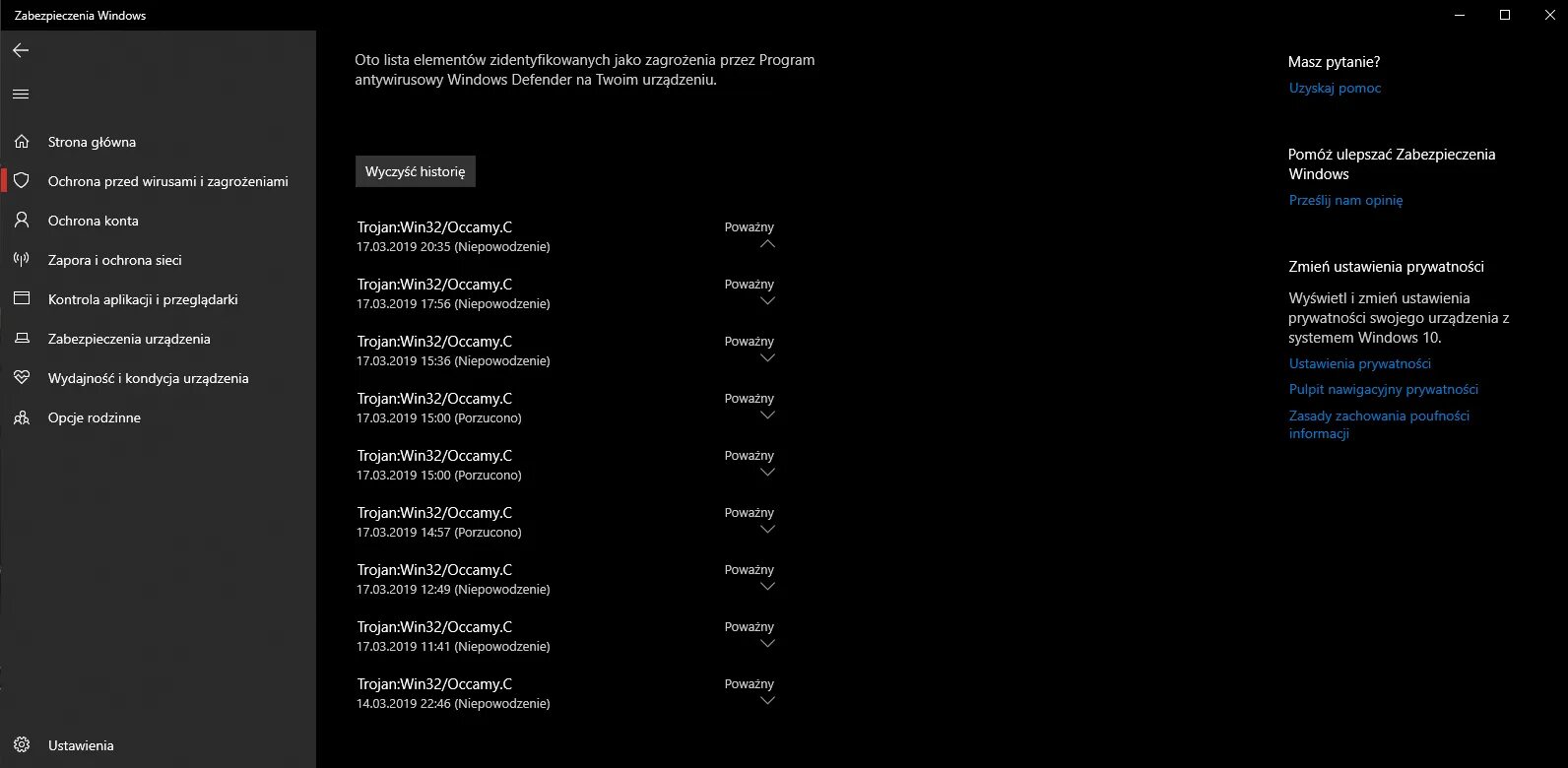The image size is (1568, 768).
Task: Open the firewall antenna icon
Action: [22, 260]
